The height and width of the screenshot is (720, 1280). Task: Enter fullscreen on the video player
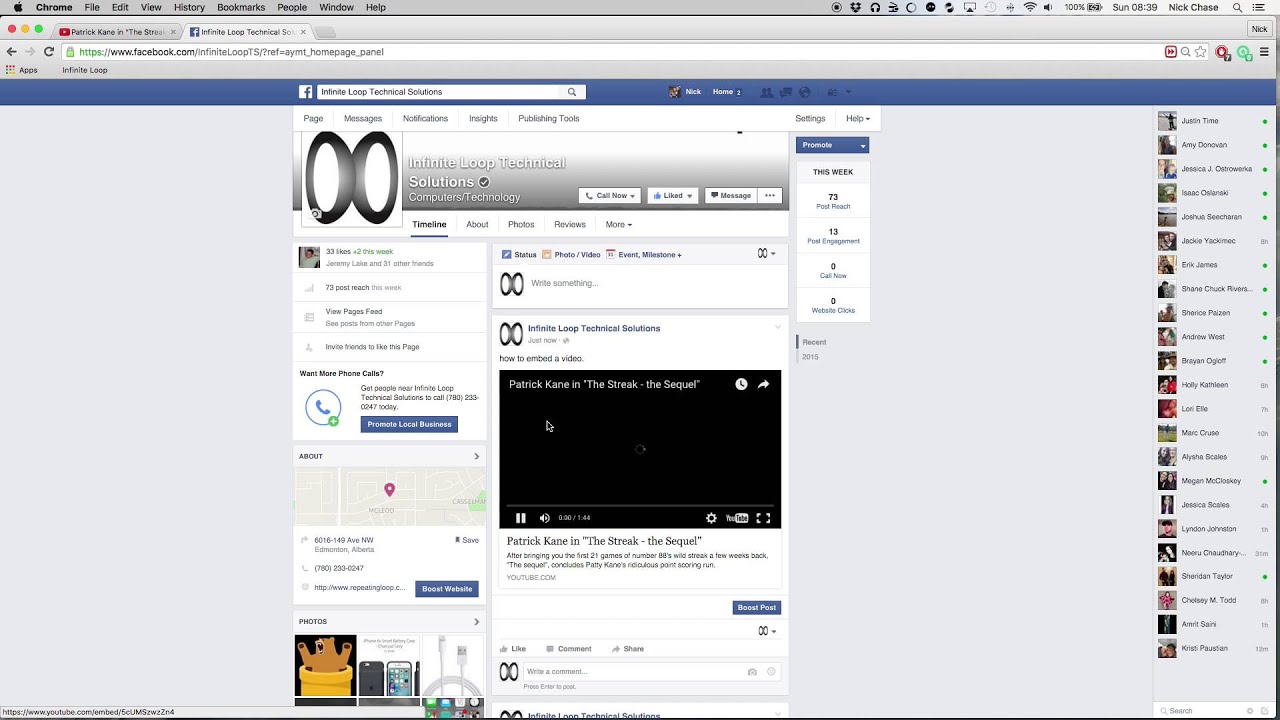coord(763,518)
